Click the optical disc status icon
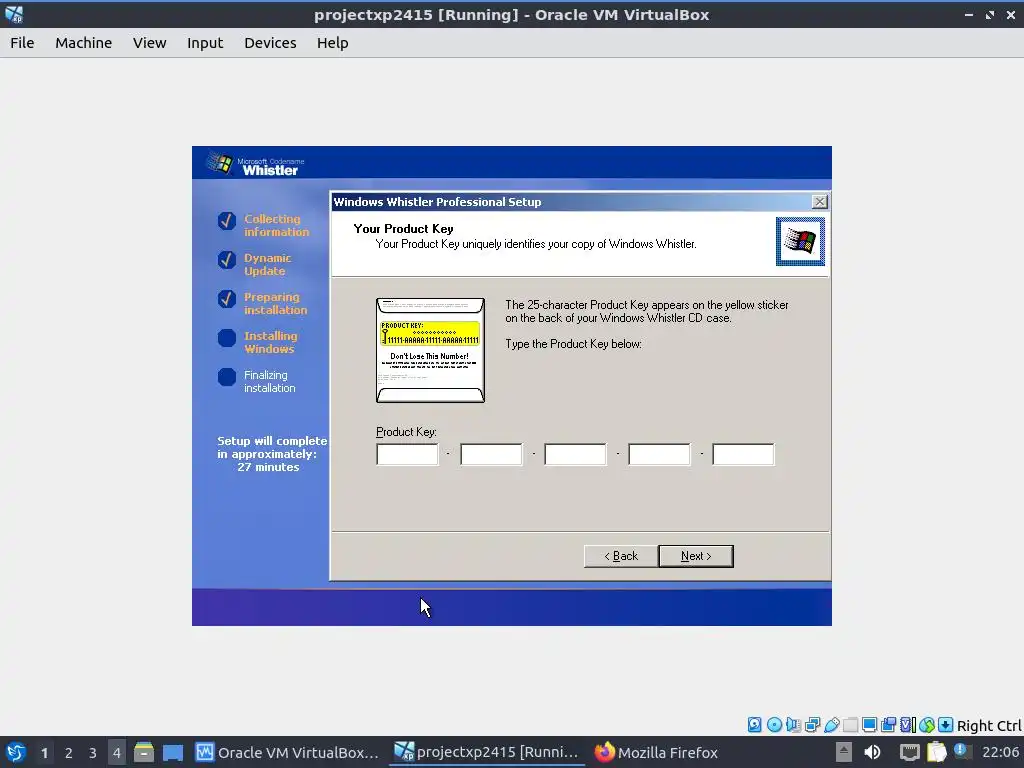 coord(775,724)
